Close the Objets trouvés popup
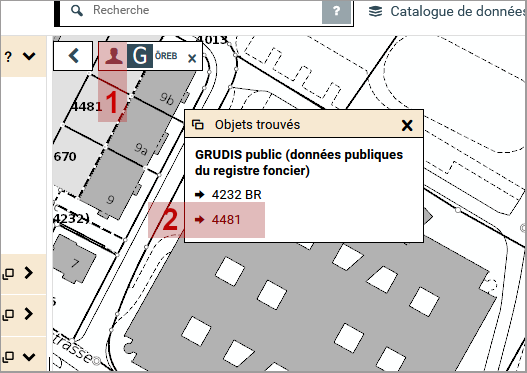The width and height of the screenshot is (527, 373). (x=407, y=125)
